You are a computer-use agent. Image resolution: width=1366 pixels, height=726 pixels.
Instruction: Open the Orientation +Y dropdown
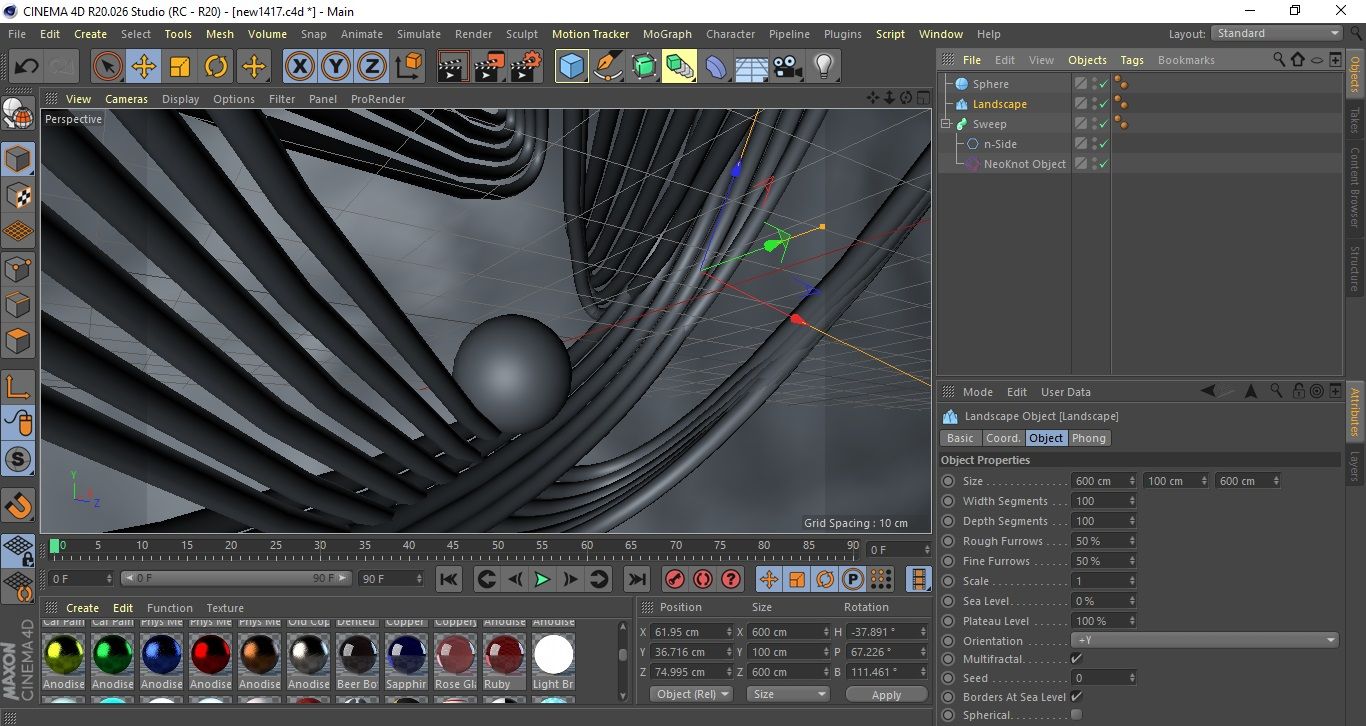[x=1205, y=641]
